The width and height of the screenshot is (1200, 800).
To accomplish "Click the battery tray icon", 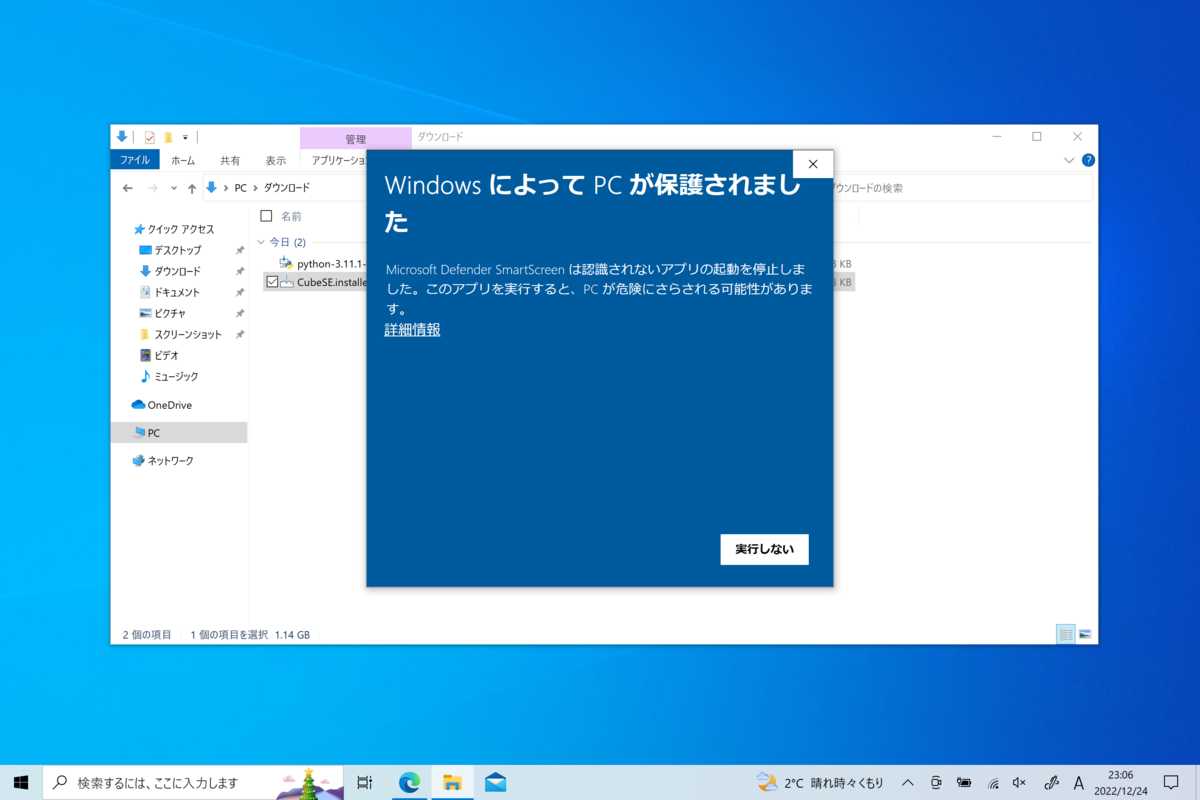I will click(x=964, y=782).
